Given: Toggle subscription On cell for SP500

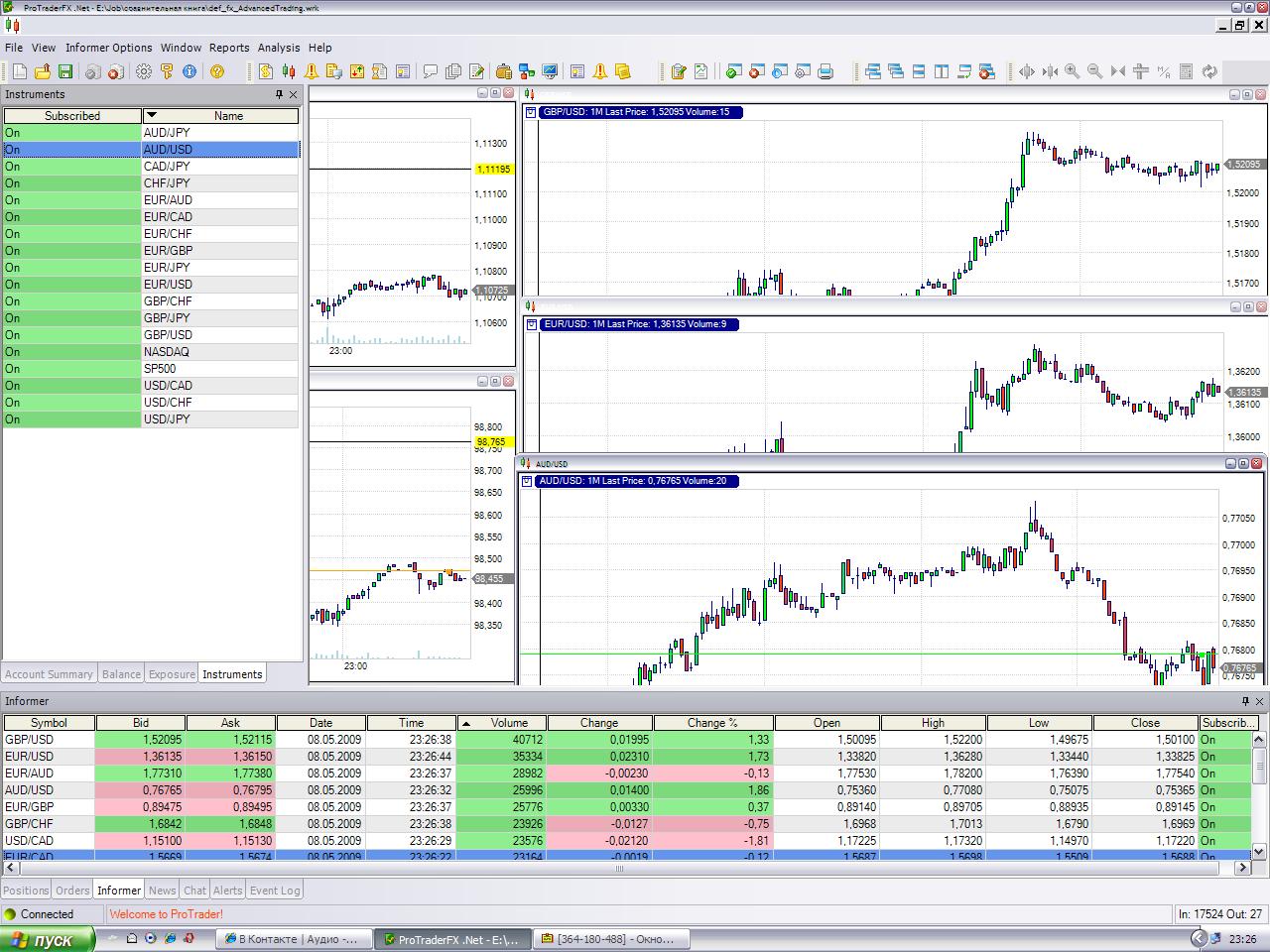Looking at the screenshot, I should (x=72, y=369).
